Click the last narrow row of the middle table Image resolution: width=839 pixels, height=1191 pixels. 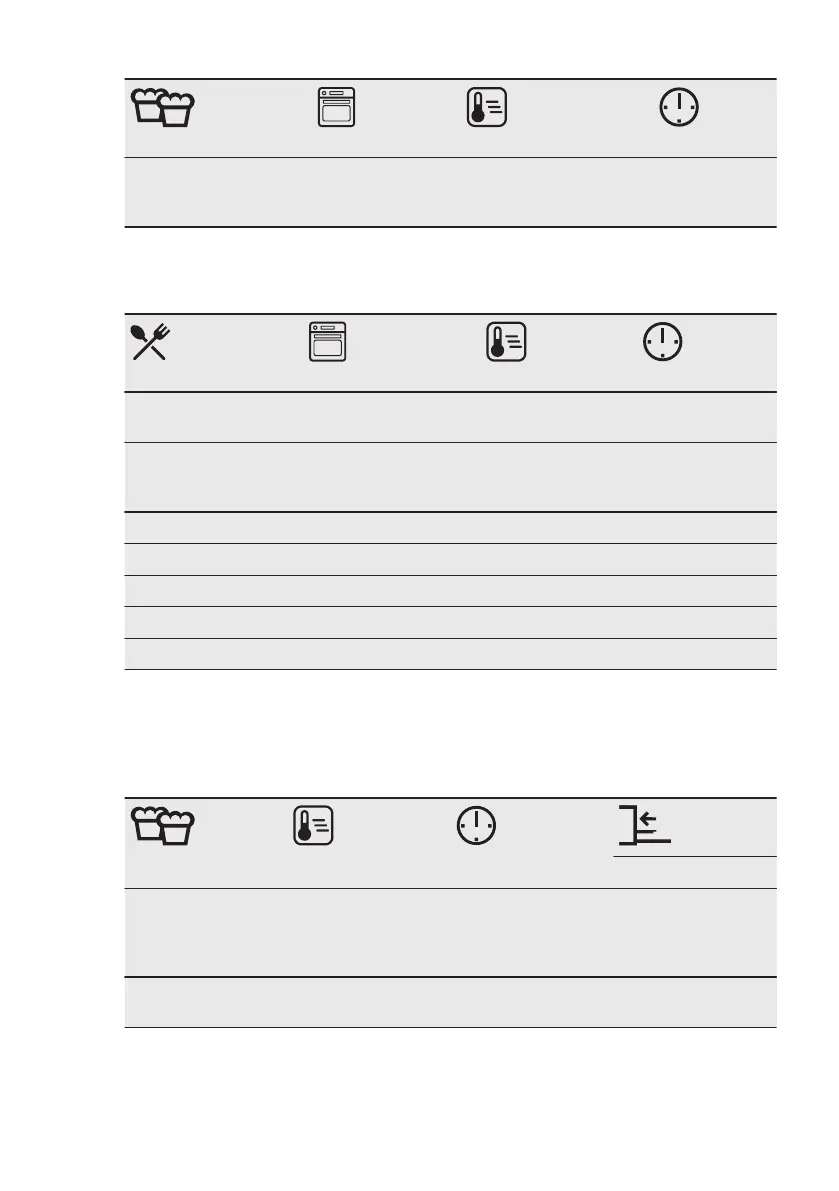click(x=450, y=654)
